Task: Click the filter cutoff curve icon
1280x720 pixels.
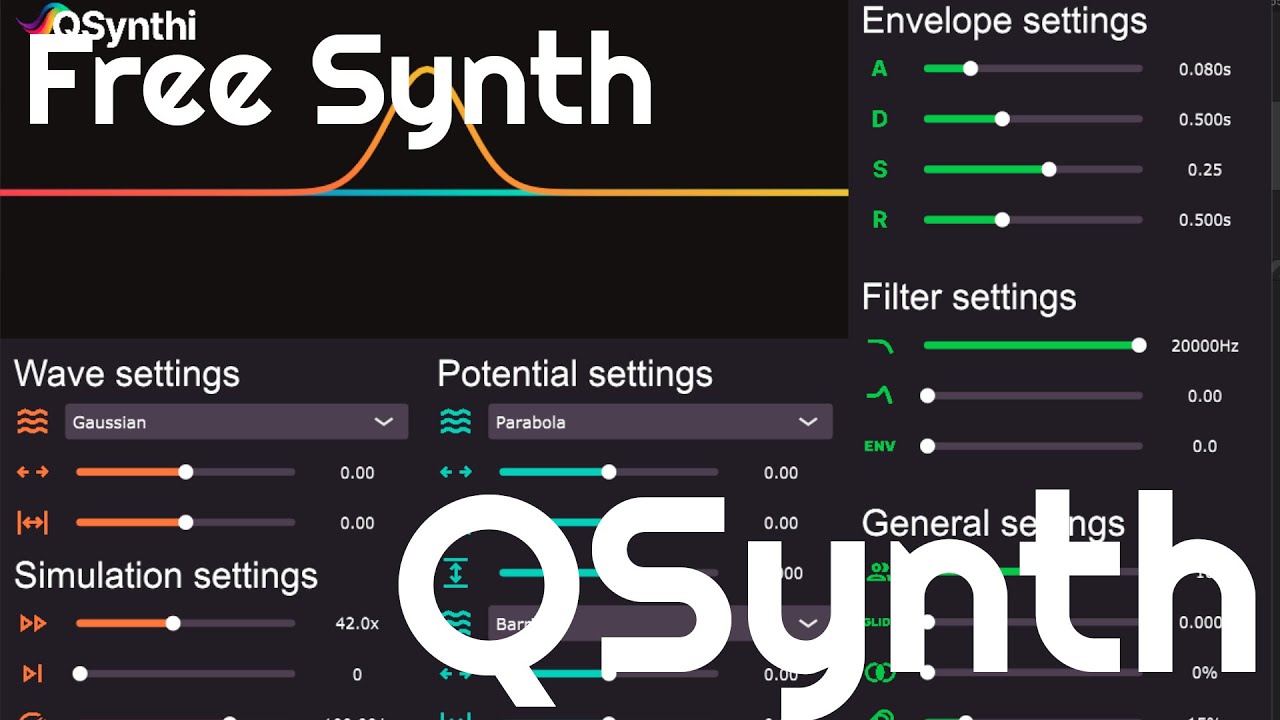Action: (880, 346)
